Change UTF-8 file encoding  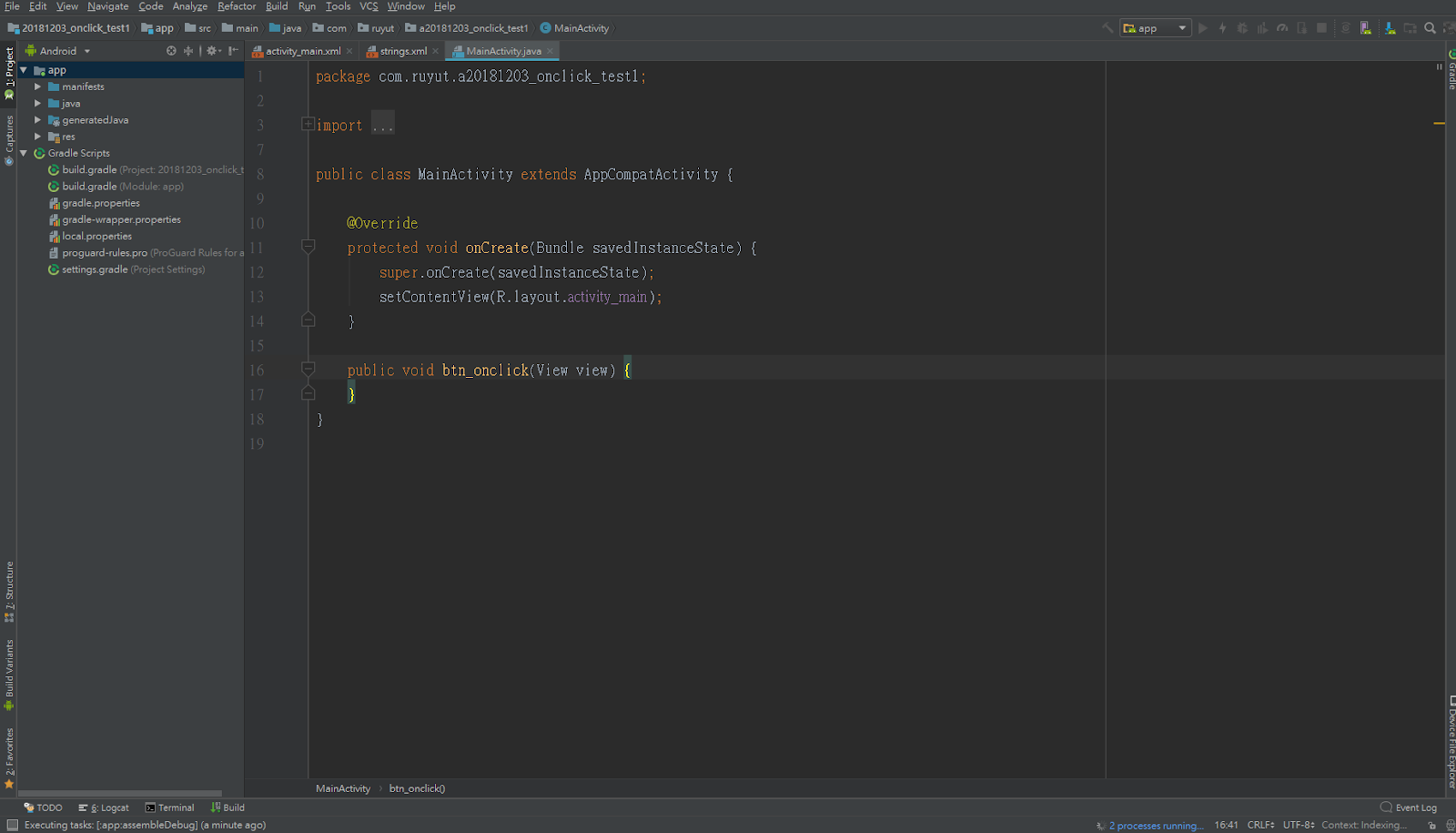1299,826
